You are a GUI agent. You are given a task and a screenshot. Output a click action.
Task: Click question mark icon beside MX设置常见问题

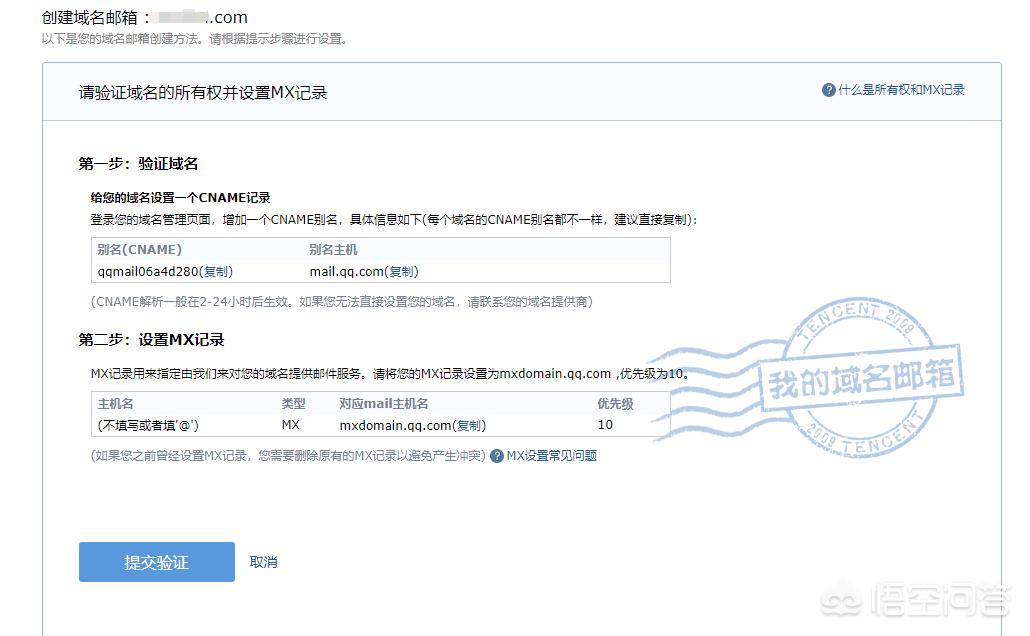click(497, 455)
